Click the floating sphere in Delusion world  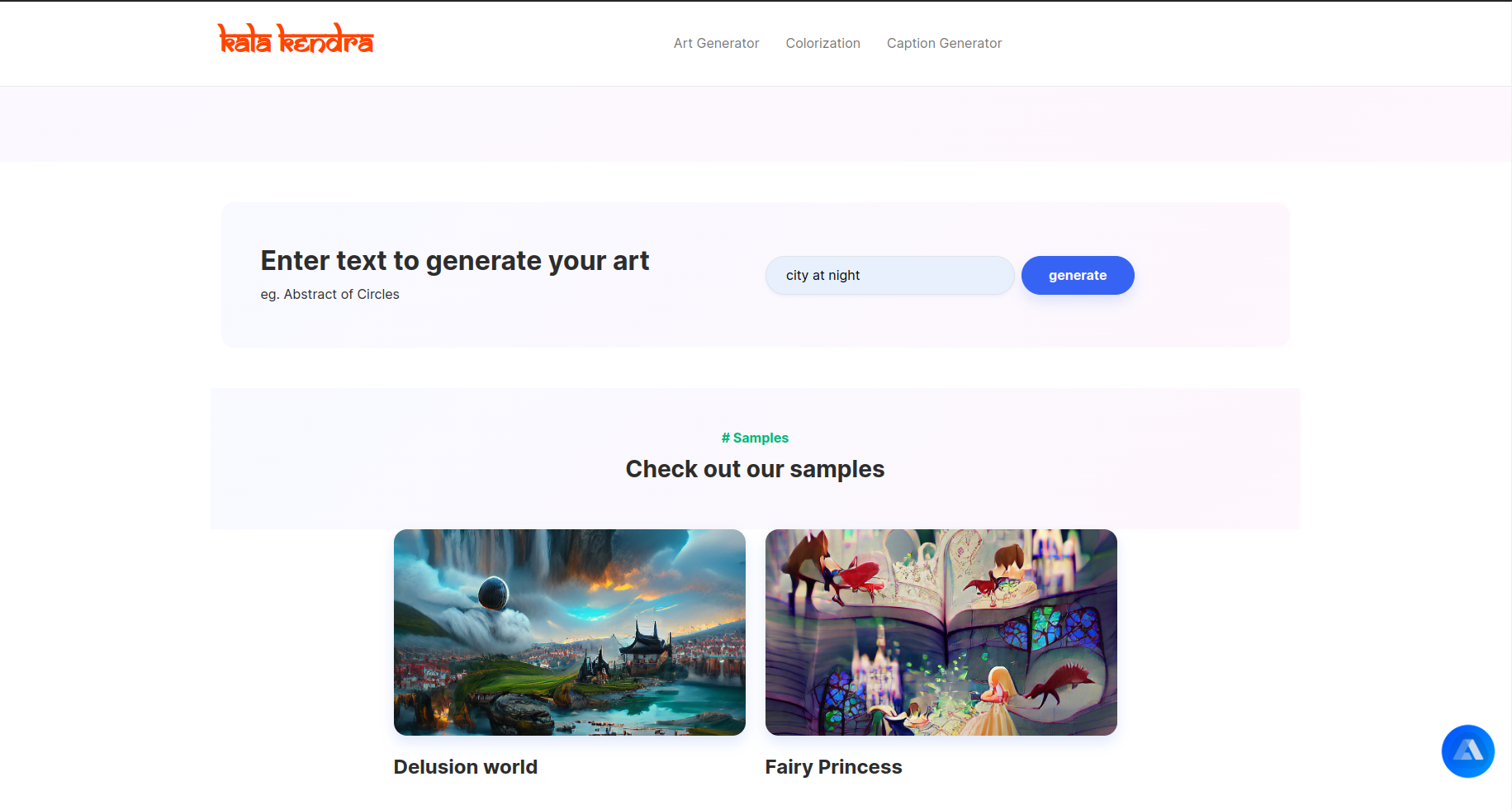pyautogui.click(x=493, y=593)
